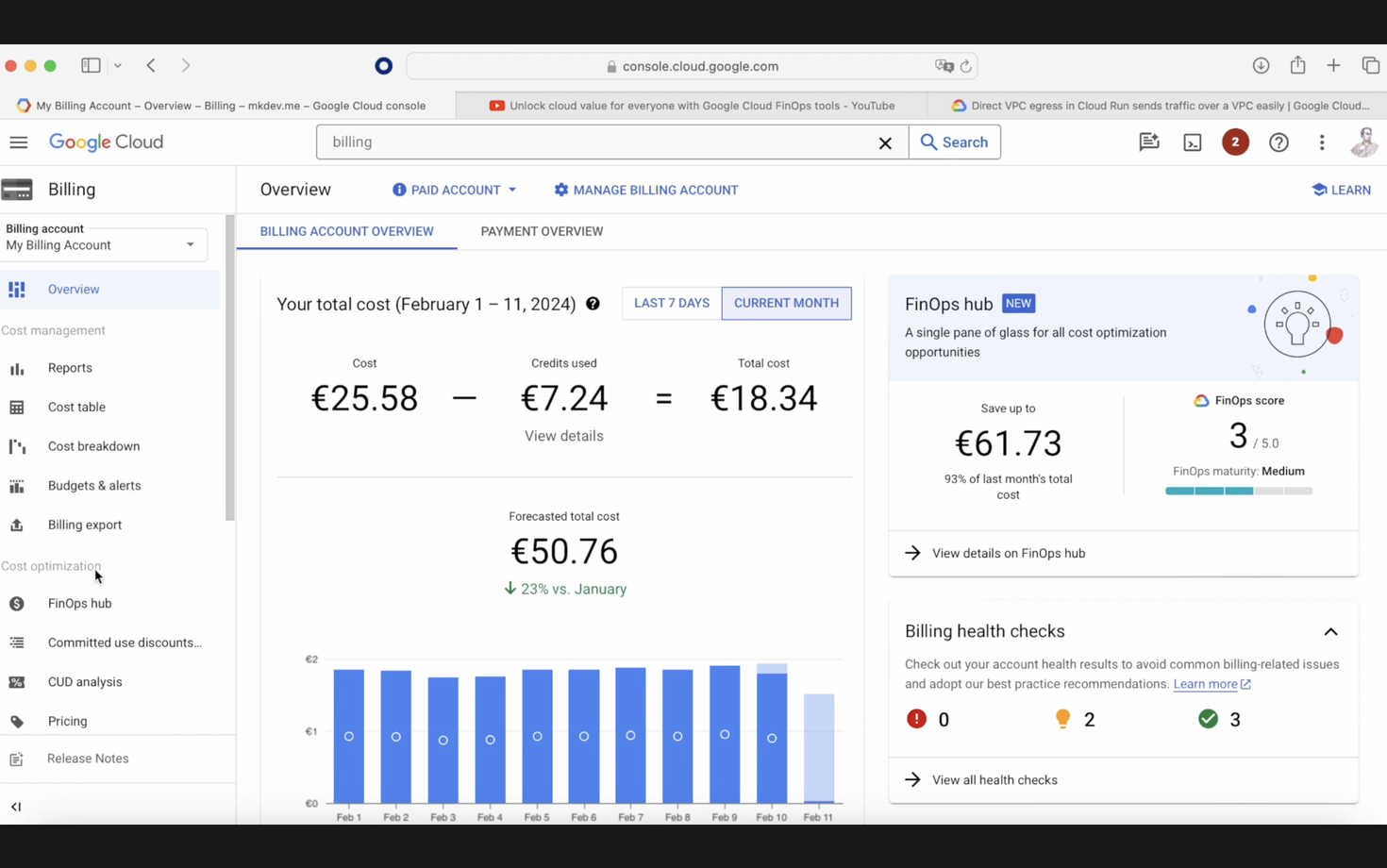Open the Google Cloud navigation hamburger menu
The image size is (1387, 868).
(19, 142)
